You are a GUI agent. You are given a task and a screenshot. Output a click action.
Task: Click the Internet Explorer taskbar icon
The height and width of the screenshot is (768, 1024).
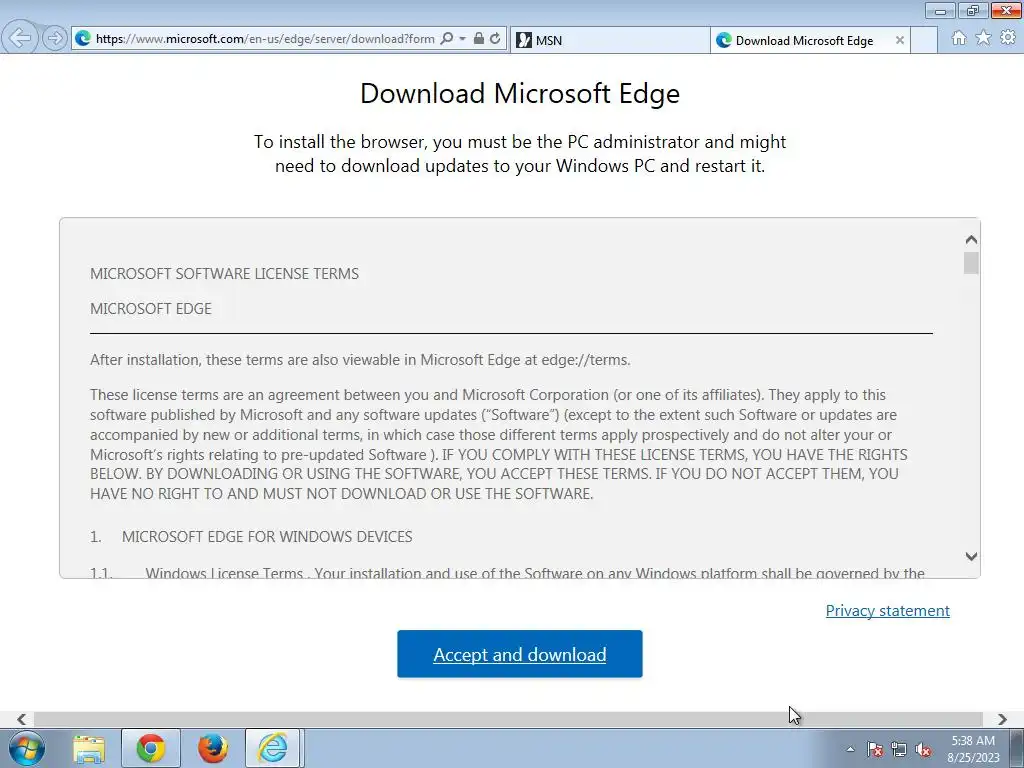click(272, 748)
